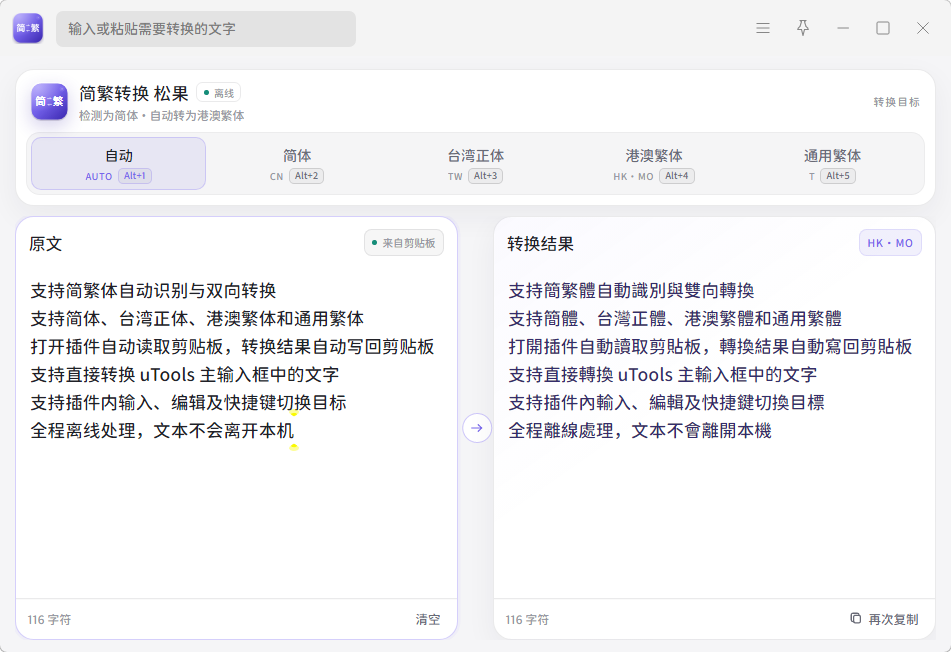Click subtitle 检测为简体 • 自动转为港澳繁体
The height and width of the screenshot is (652, 951).
161,116
